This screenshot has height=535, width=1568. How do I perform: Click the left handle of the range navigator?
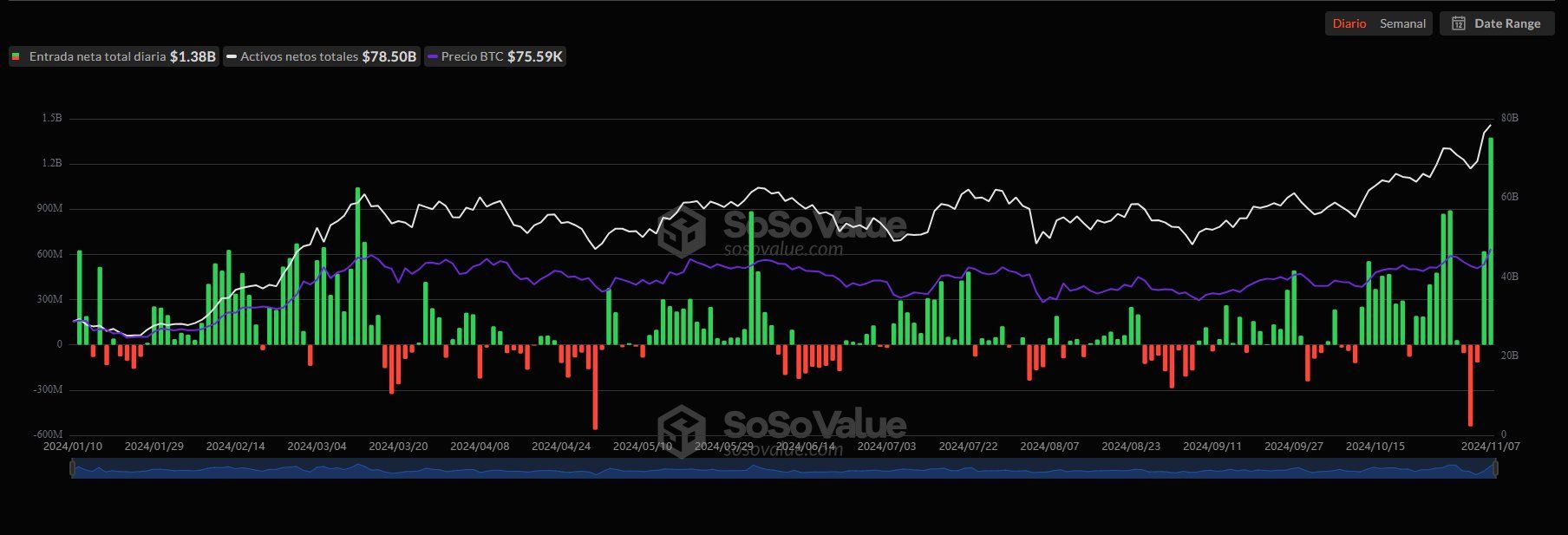click(73, 468)
